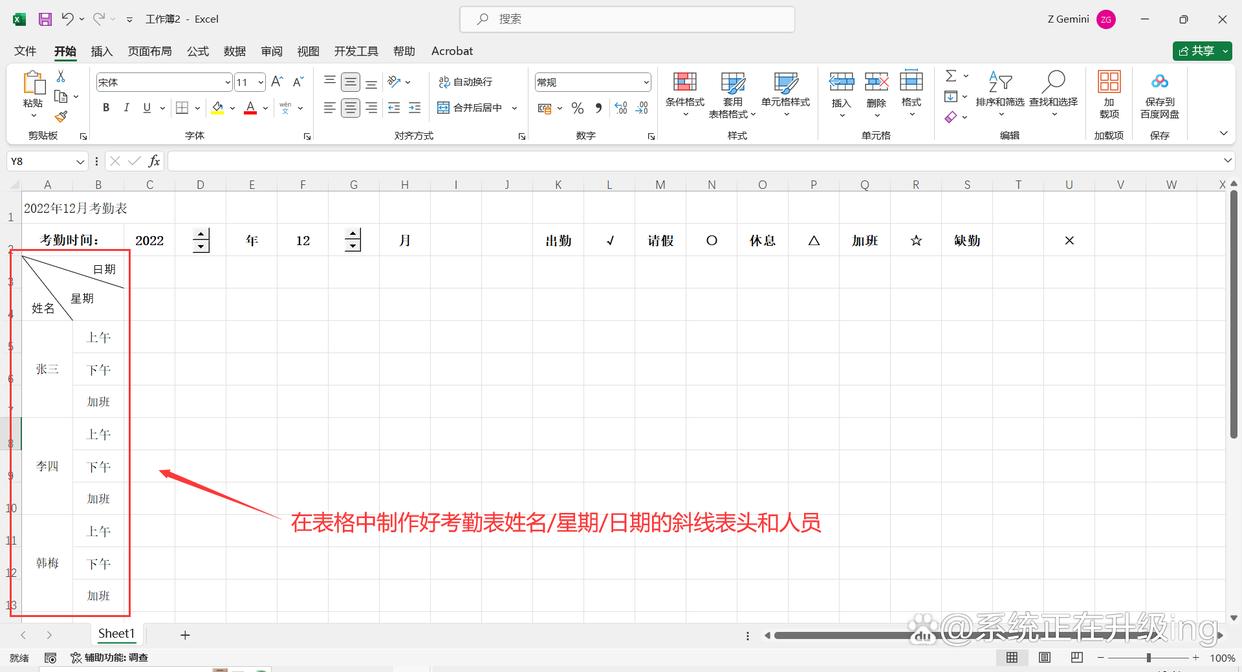Apply red font color swatch
The height and width of the screenshot is (672, 1242).
251,108
